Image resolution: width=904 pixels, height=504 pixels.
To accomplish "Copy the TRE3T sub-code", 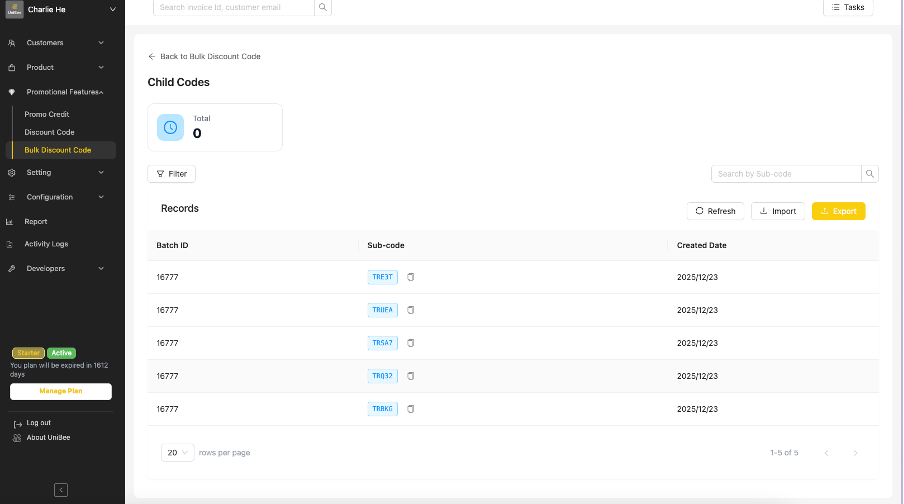I will 410,277.
